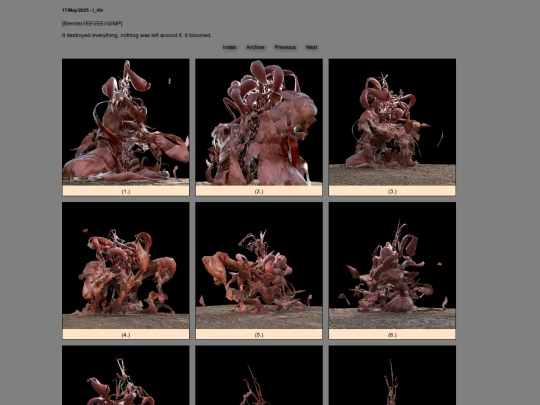Click the [Blender/EEVEE/GIMP] tools line
Image resolution: width=540 pixels, height=405 pixels.
point(92,23)
